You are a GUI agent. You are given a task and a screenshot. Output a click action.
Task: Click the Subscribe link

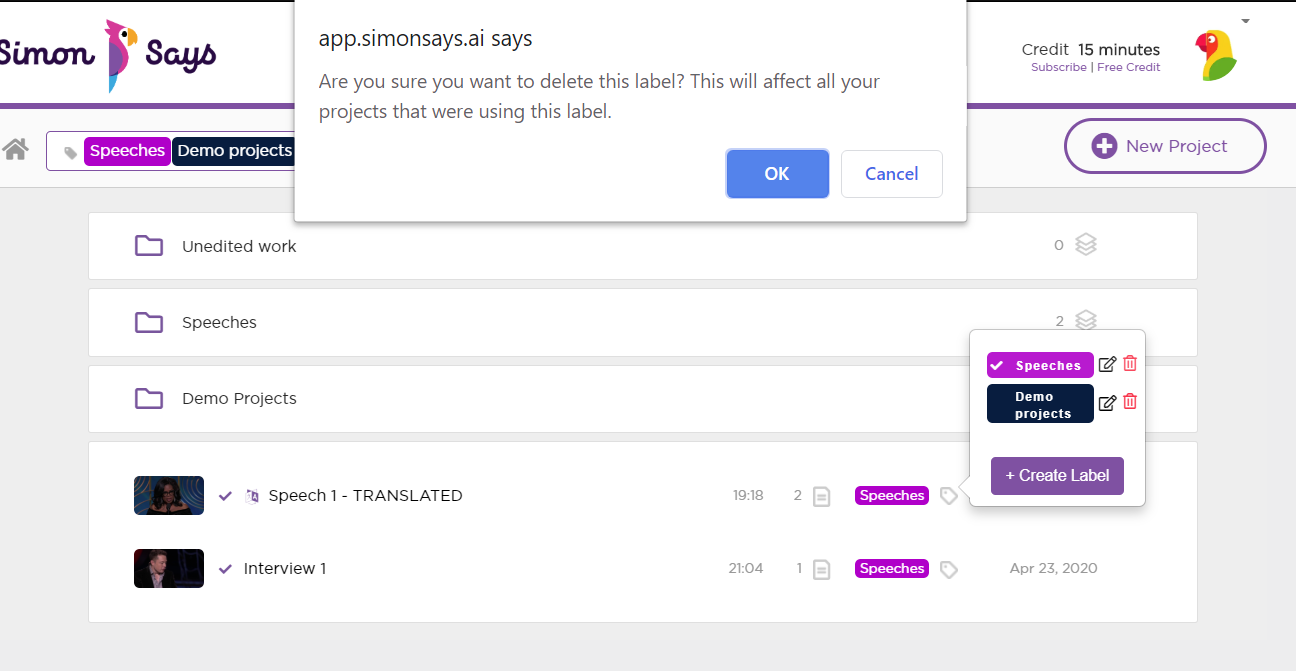coord(1058,67)
